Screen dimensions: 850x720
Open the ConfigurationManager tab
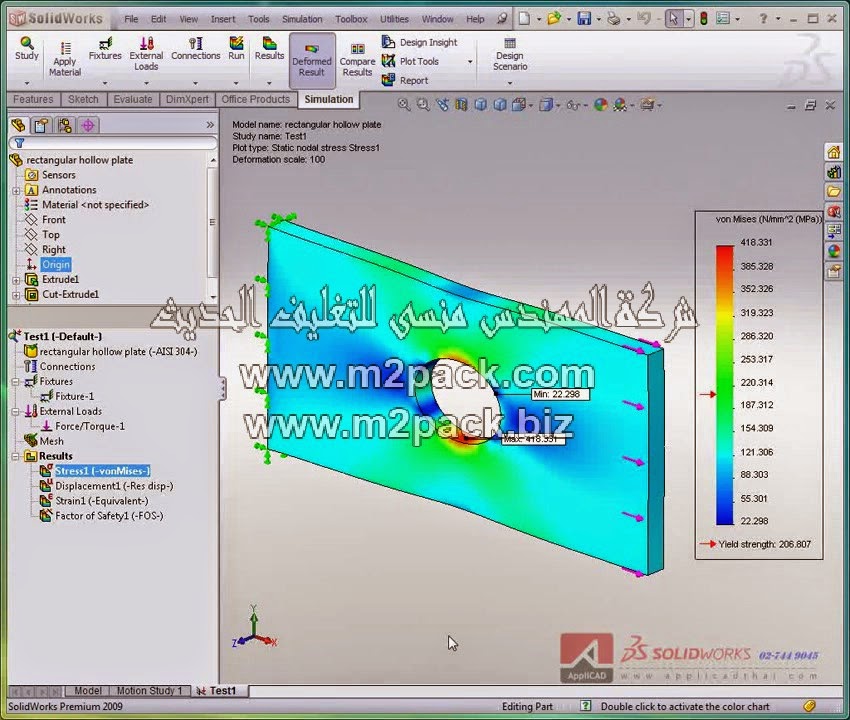(x=65, y=126)
